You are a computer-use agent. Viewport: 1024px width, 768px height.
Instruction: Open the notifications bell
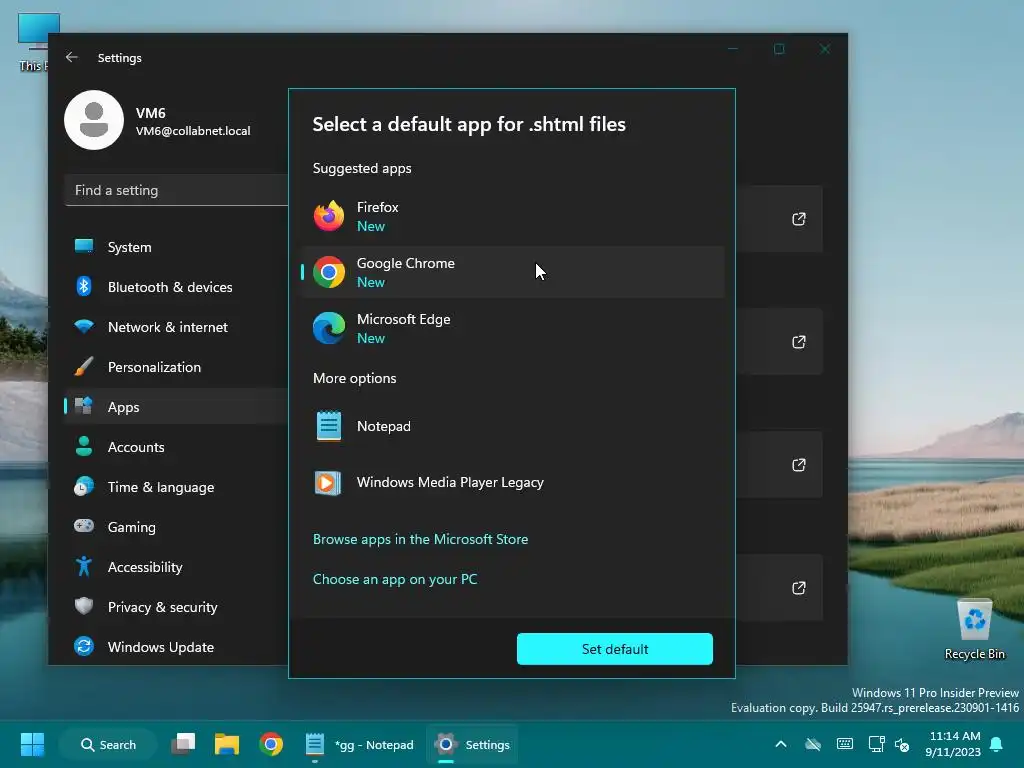point(997,744)
